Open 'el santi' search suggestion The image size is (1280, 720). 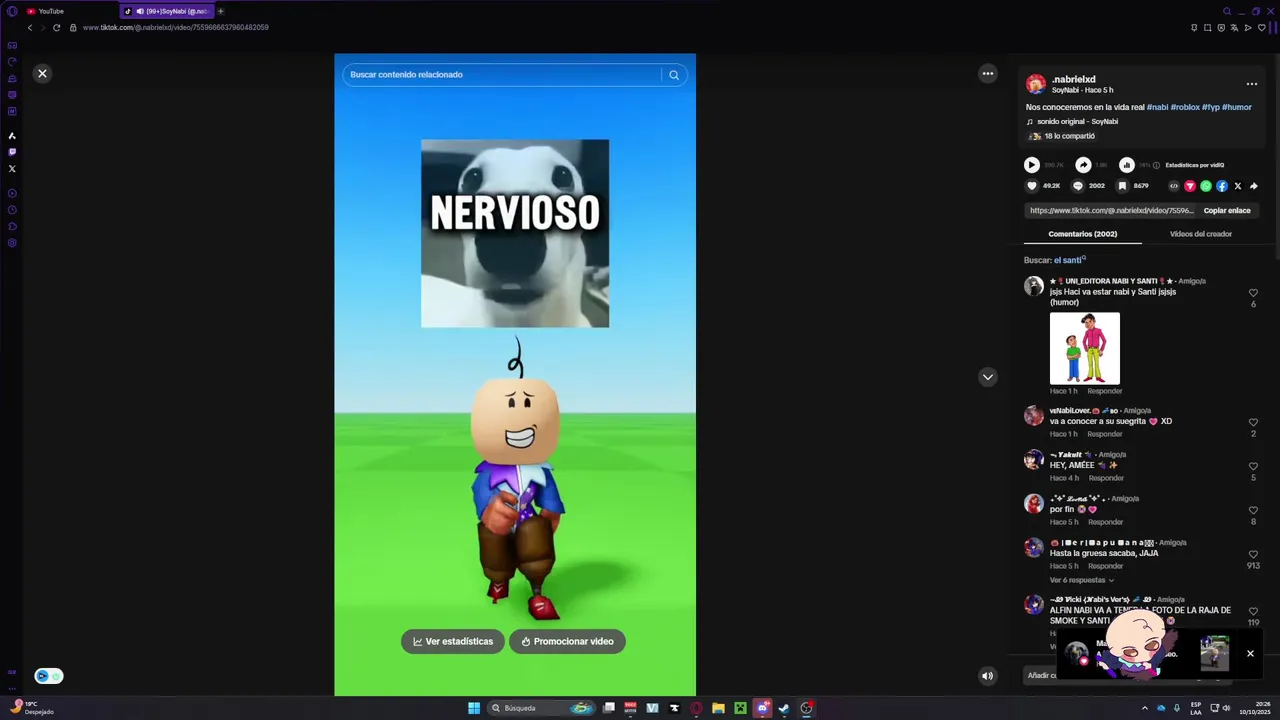(1069, 260)
